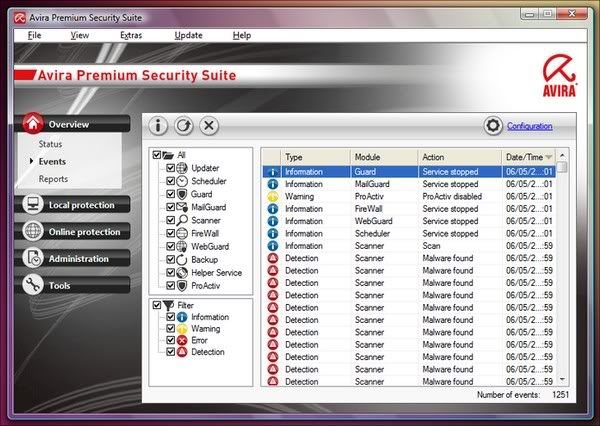Click the Tools wrench icon
Screen dimensions: 600x426
[x=33, y=284]
